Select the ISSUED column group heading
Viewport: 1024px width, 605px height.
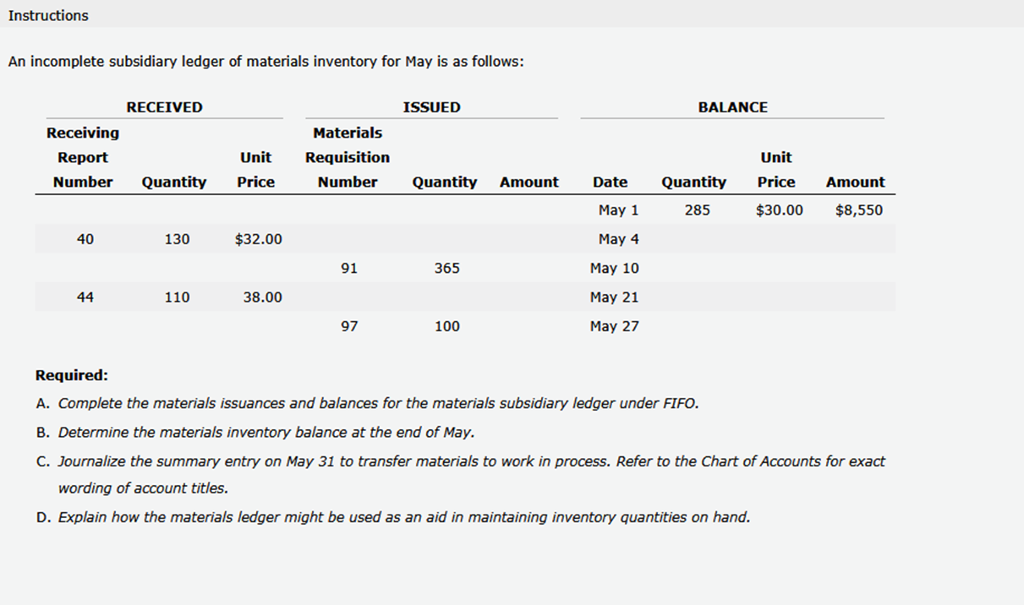click(x=431, y=107)
